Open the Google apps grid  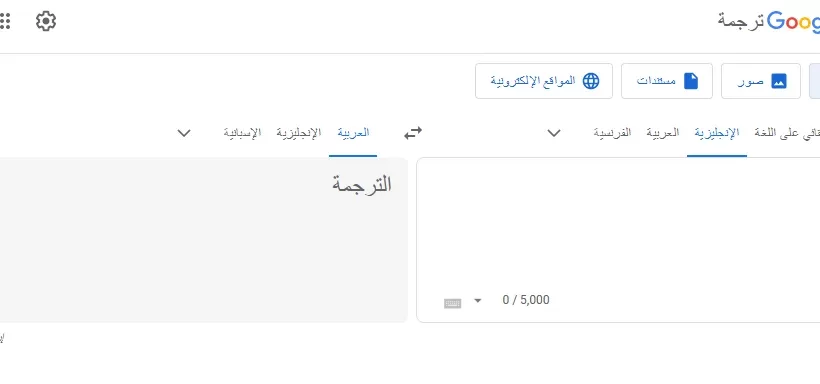point(4,21)
